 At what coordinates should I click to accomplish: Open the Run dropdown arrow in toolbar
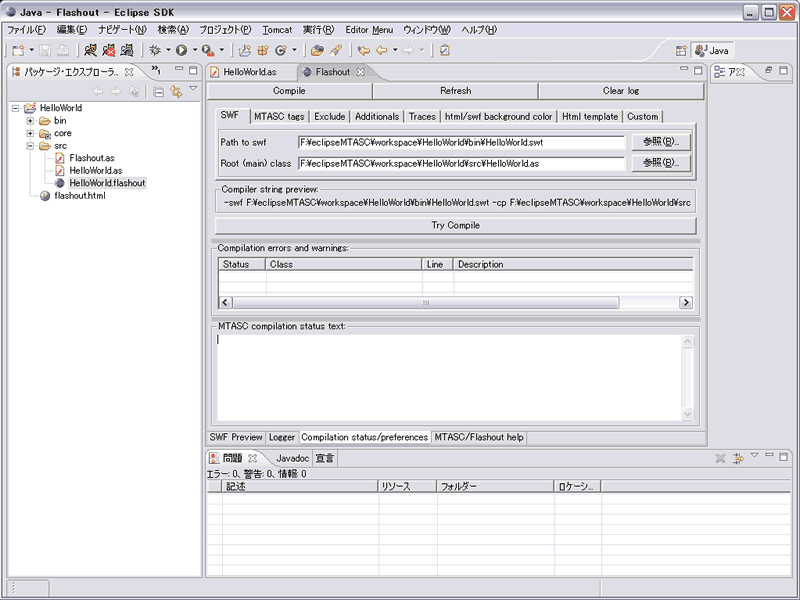pyautogui.click(x=194, y=50)
